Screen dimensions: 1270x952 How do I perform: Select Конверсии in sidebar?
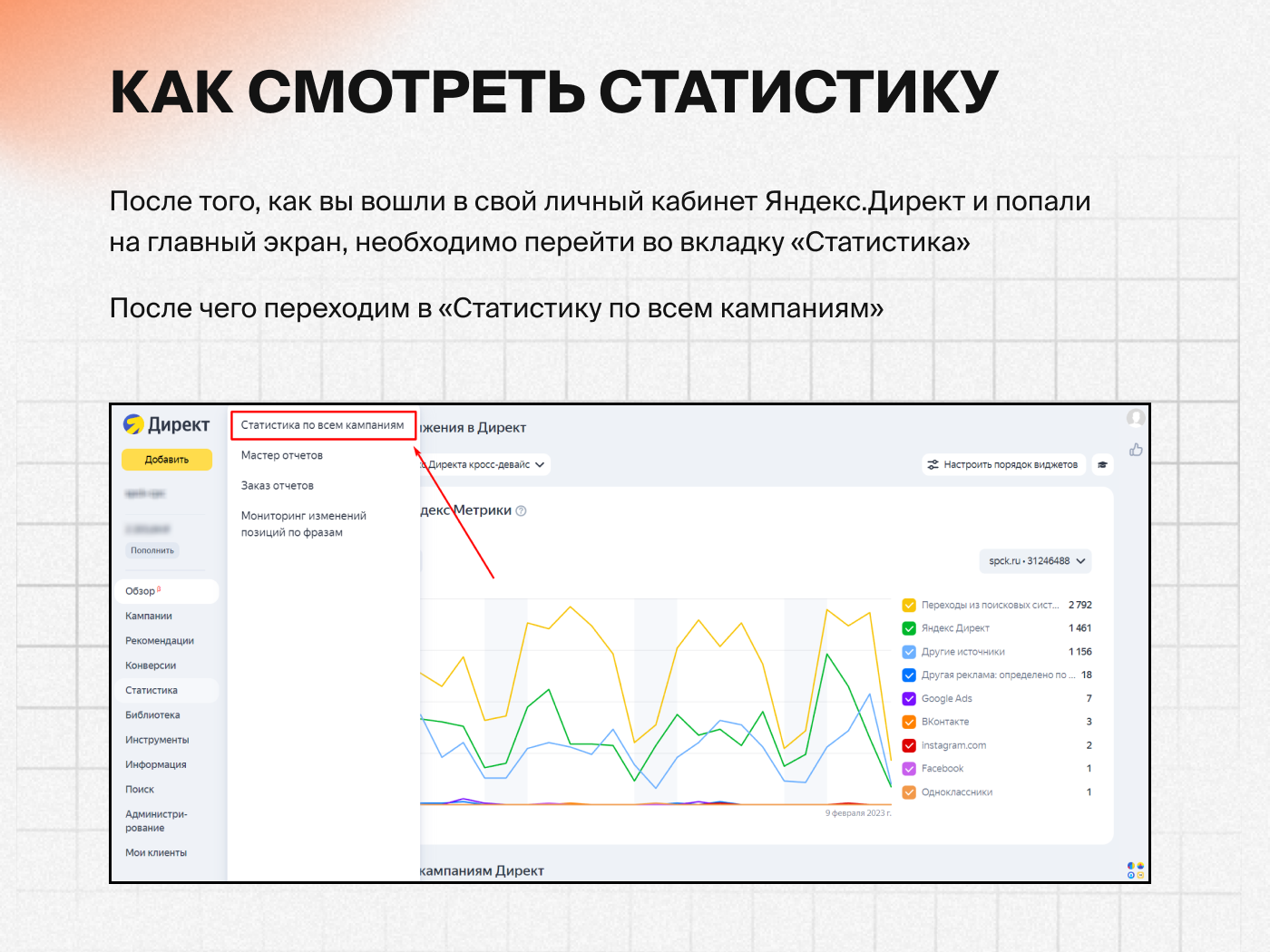[151, 665]
